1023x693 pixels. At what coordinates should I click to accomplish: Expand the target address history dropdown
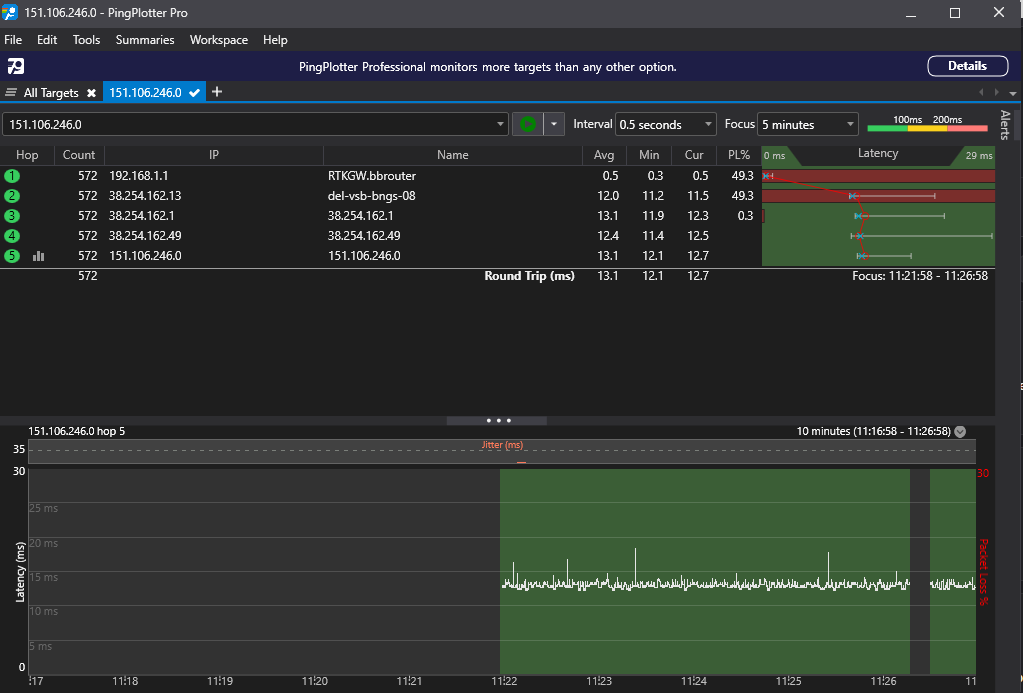(x=501, y=125)
